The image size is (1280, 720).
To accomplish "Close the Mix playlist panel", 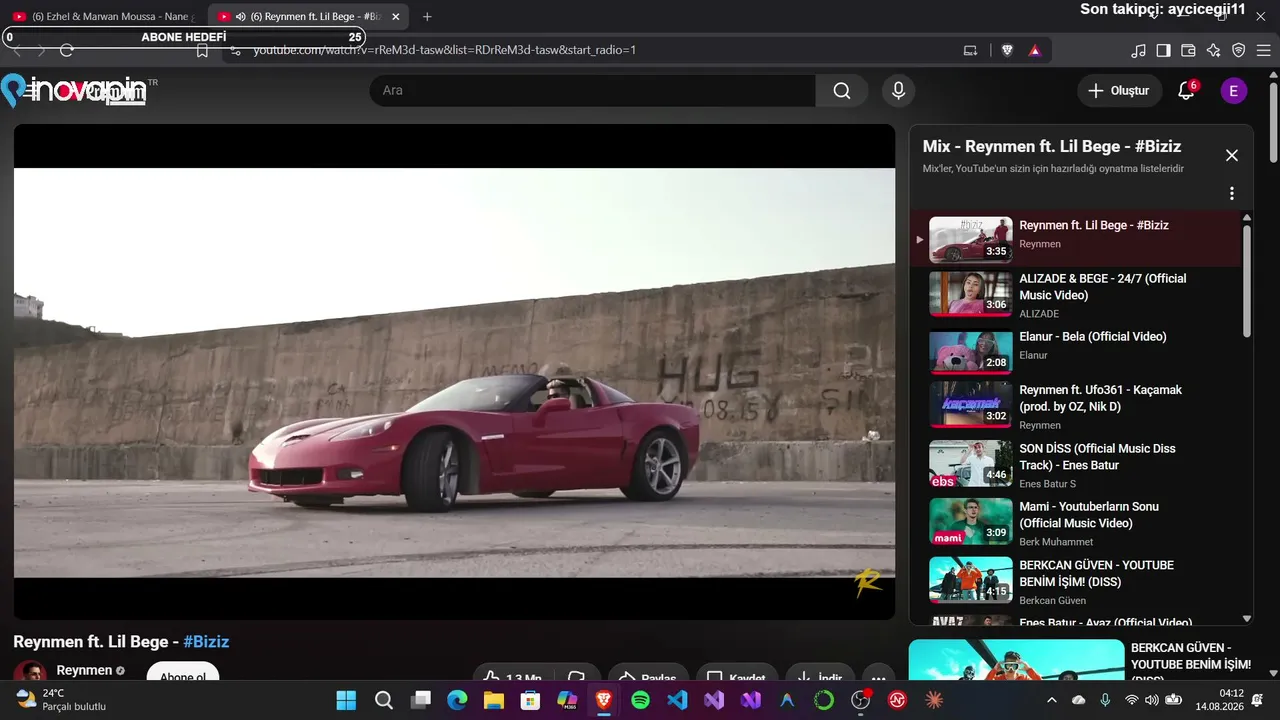I will [1232, 155].
